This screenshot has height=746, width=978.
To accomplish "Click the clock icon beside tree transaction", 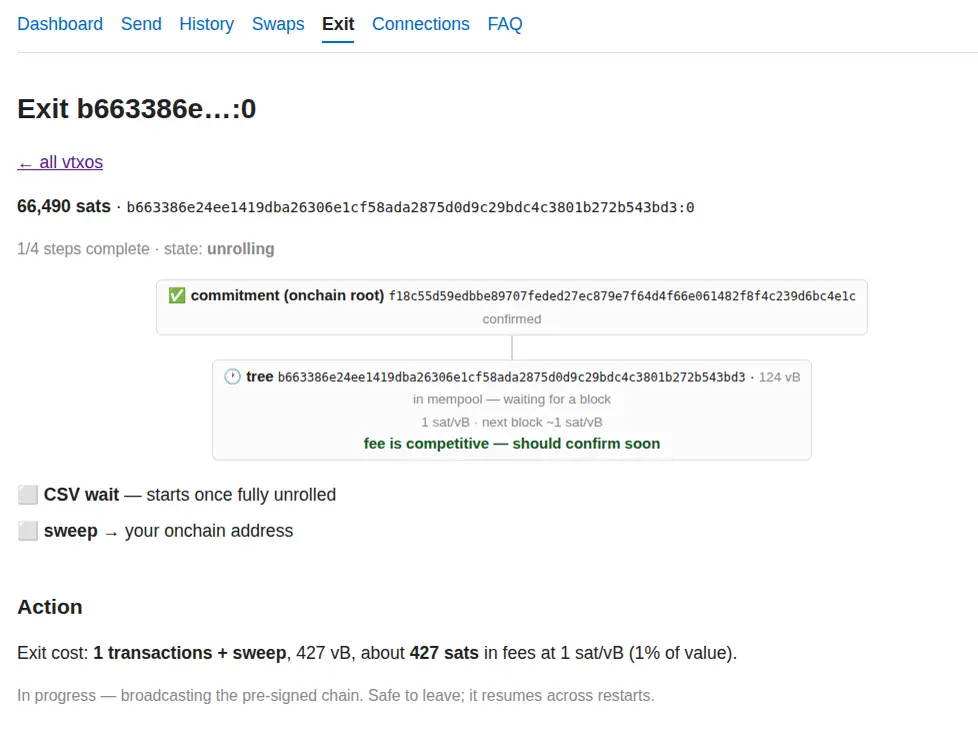I will (x=232, y=377).
